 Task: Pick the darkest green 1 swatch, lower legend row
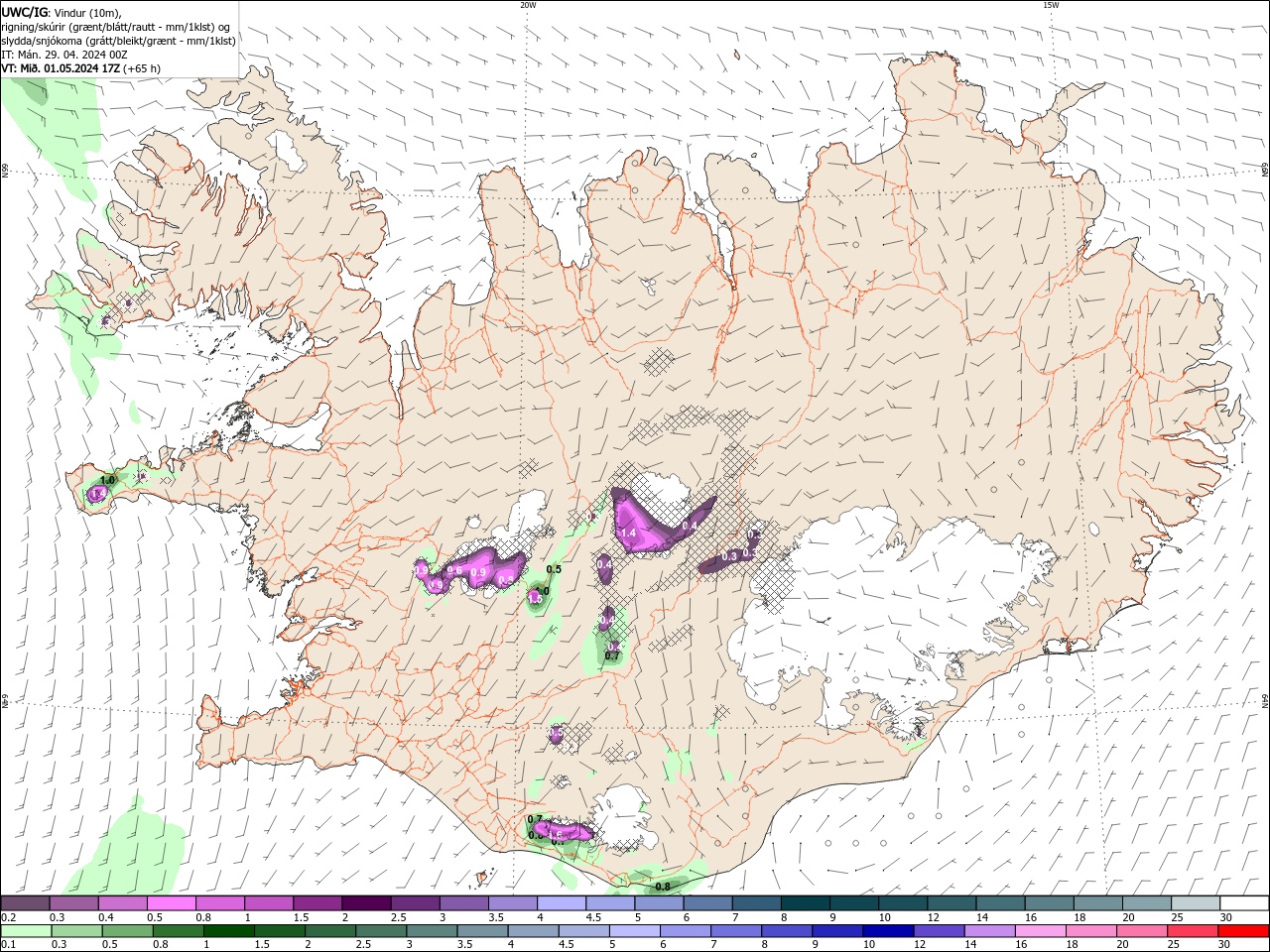click(x=229, y=931)
